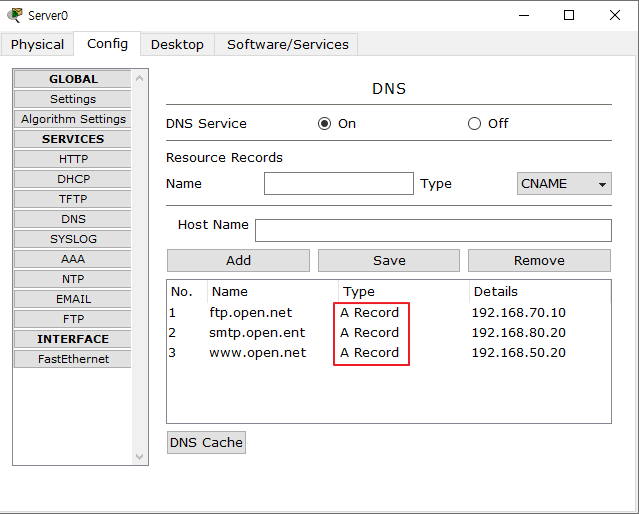The height and width of the screenshot is (514, 639).
Task: Switch to the Physical tab
Action: click(37, 44)
